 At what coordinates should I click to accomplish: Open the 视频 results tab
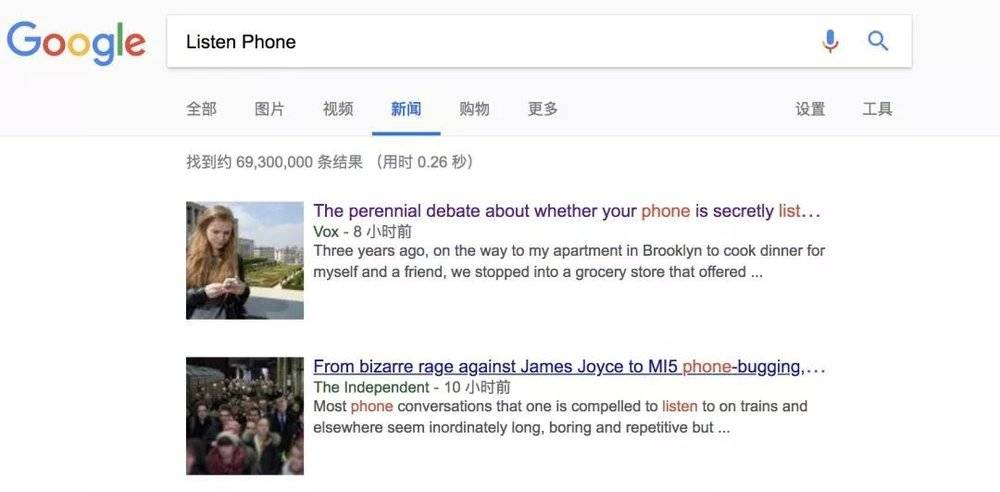337,109
